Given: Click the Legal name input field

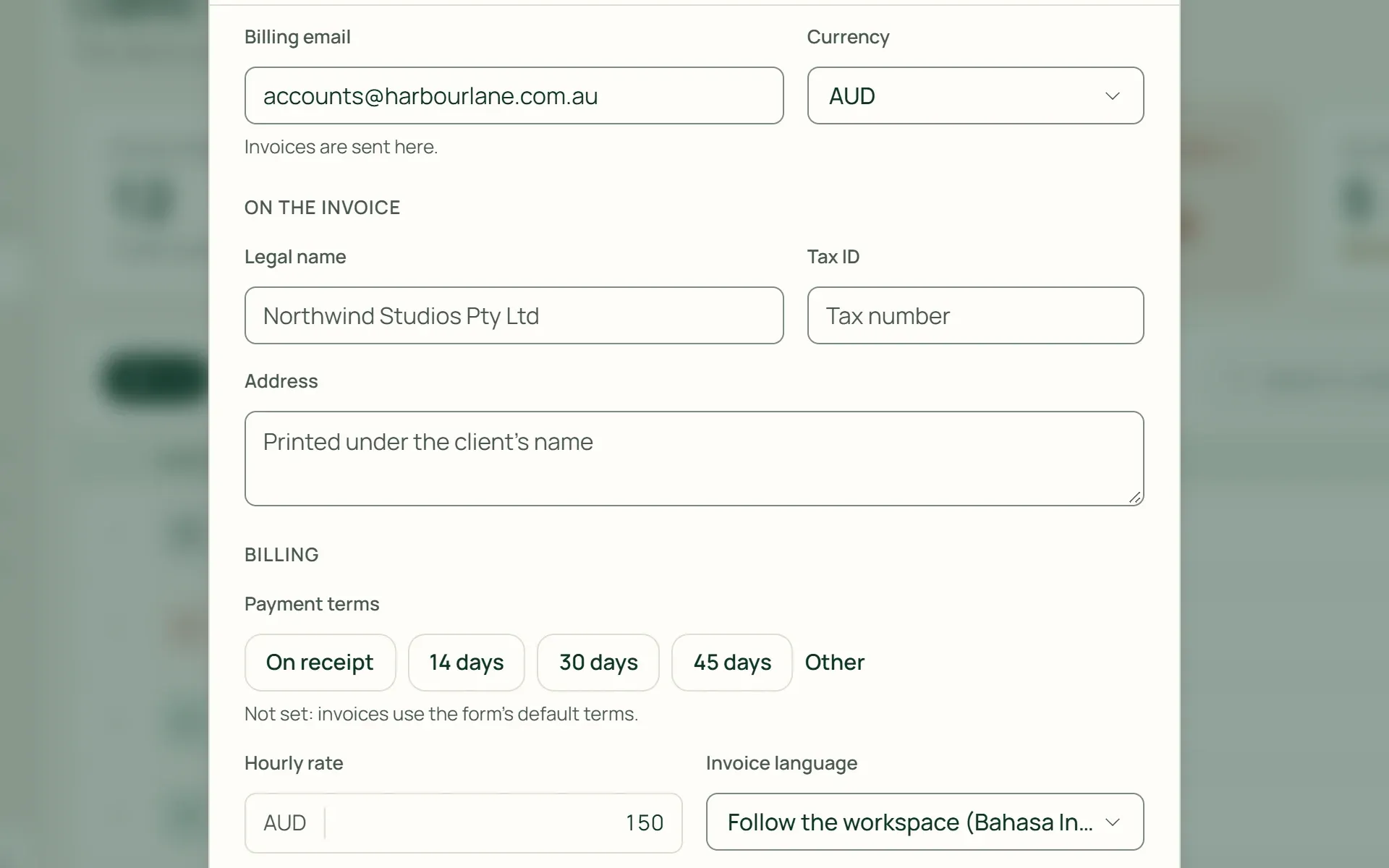Looking at the screenshot, I should point(514,315).
